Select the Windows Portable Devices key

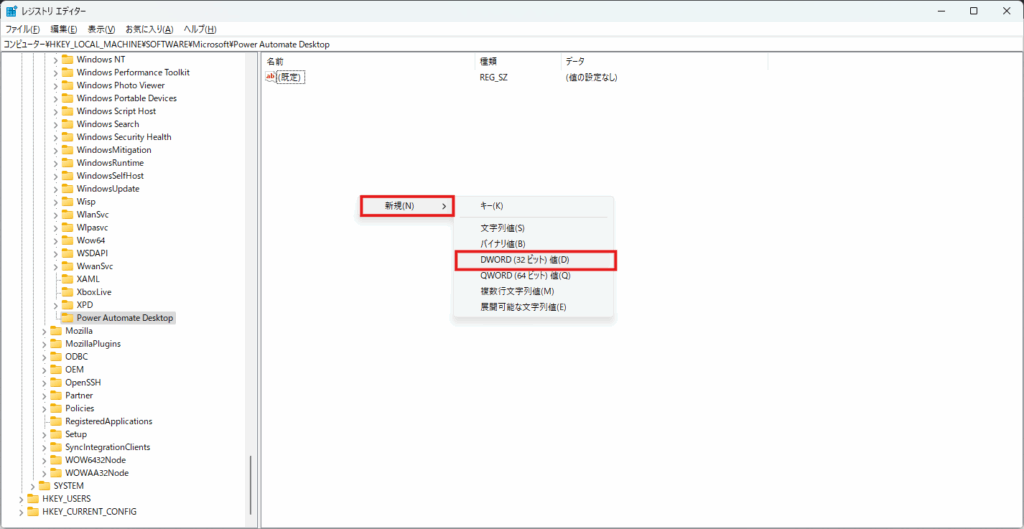click(x=127, y=99)
